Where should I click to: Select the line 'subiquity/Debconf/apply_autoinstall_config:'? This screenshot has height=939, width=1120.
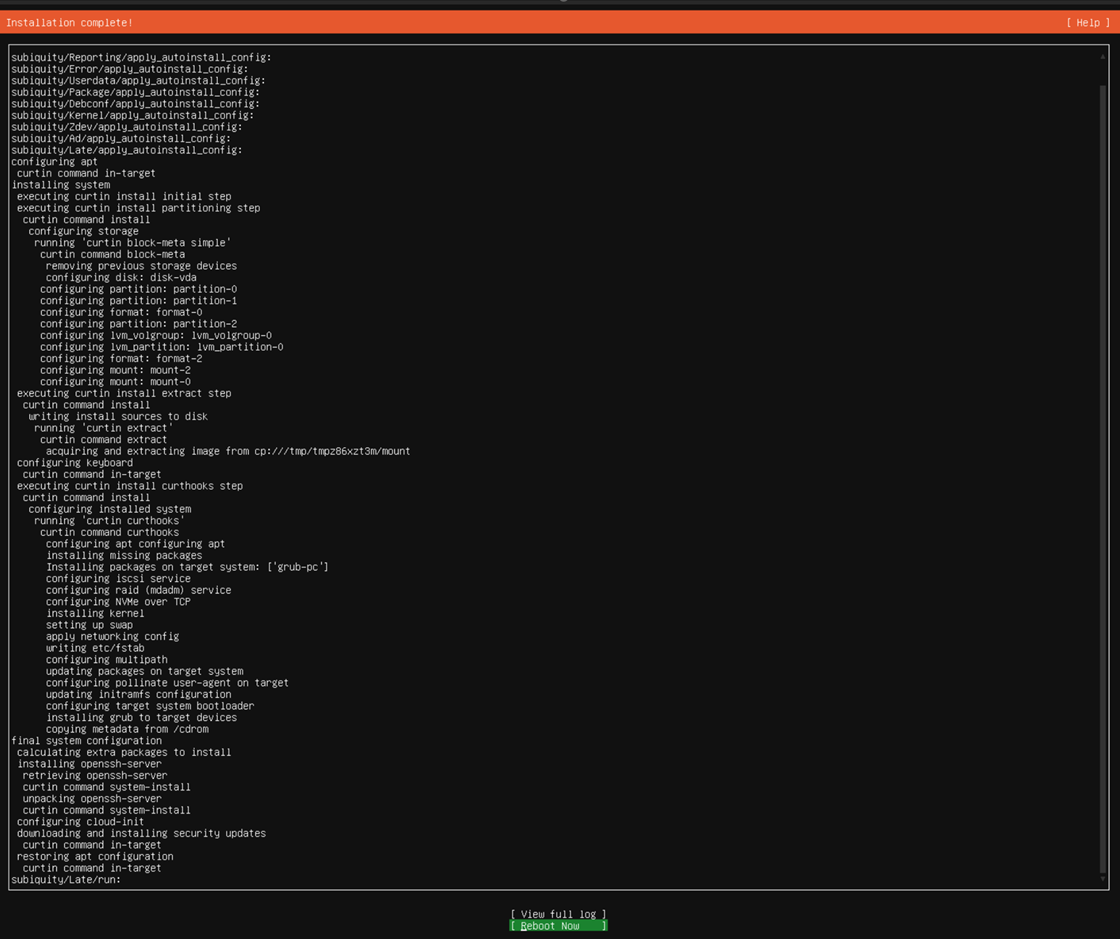[x=136, y=104]
